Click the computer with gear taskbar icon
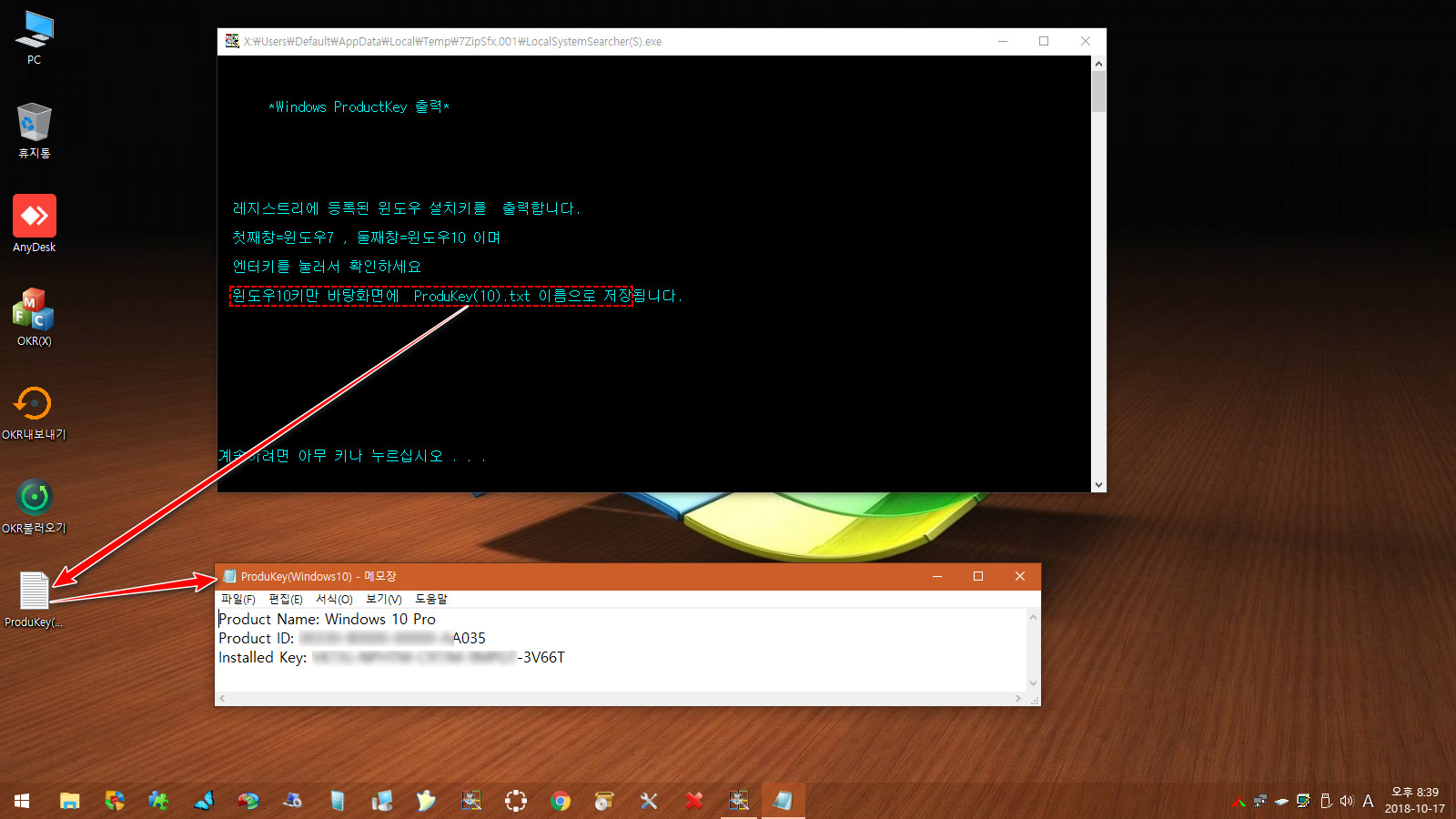The image size is (1456, 819). (293, 801)
